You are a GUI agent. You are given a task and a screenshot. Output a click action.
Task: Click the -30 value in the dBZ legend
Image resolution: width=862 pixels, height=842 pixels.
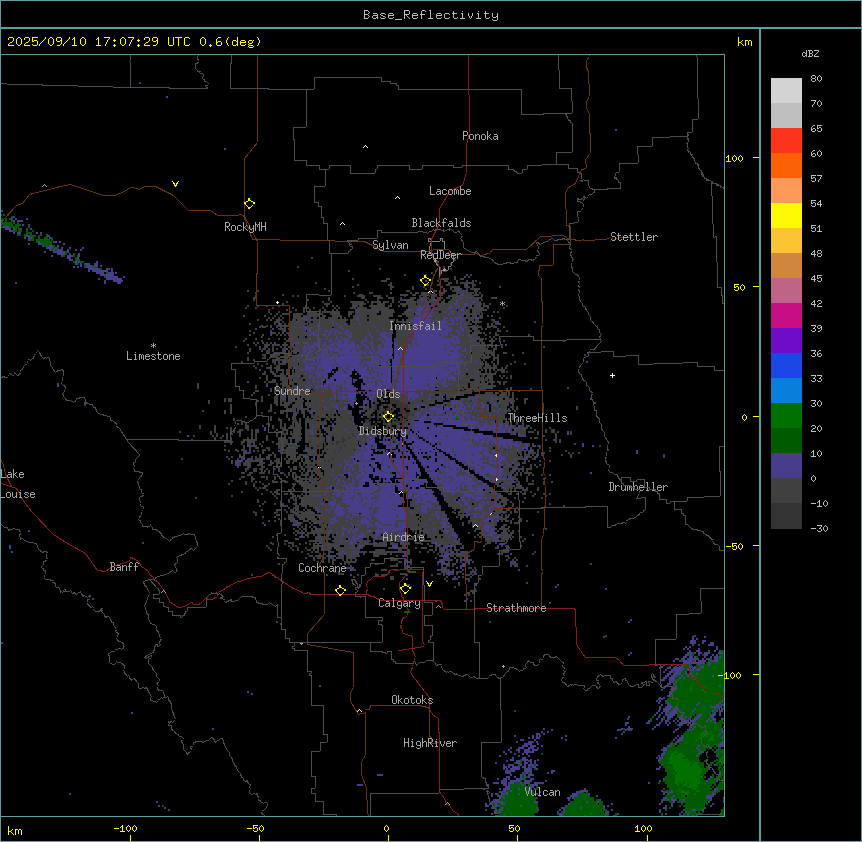pos(819,529)
